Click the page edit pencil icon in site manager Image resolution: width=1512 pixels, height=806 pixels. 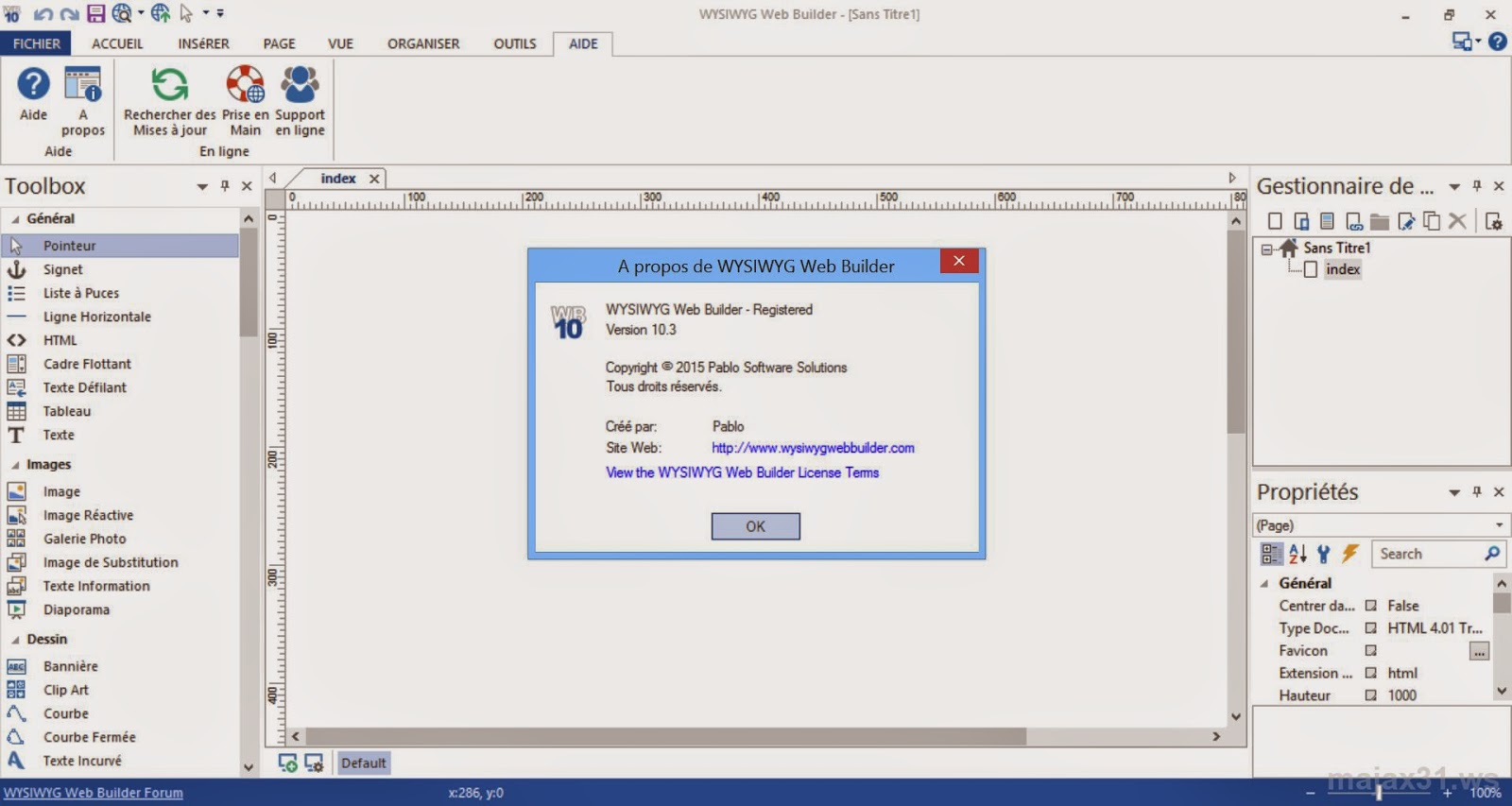point(1406,221)
